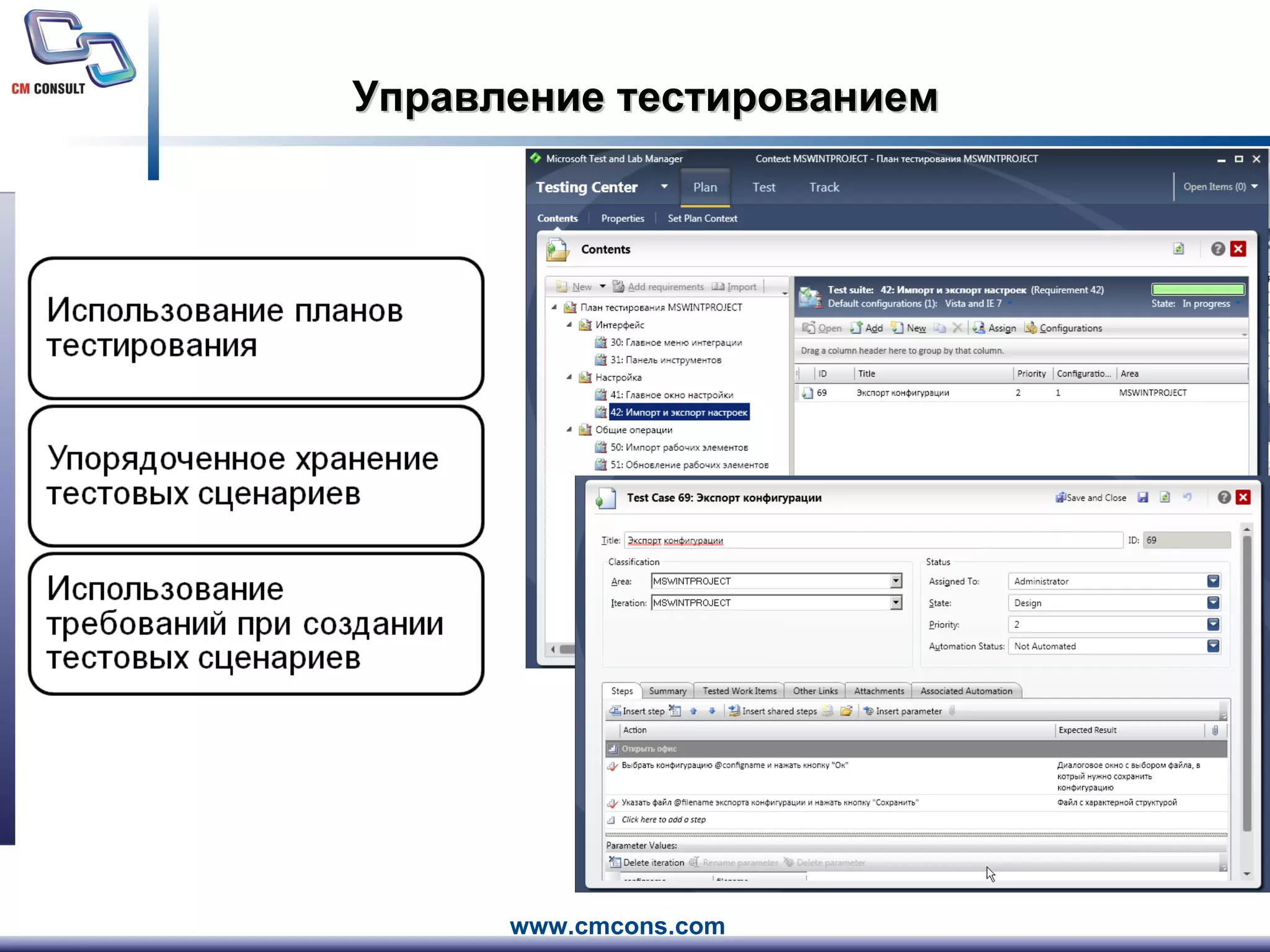This screenshot has width=1270, height=952.
Task: Click Insert parameter
Action: point(902,711)
